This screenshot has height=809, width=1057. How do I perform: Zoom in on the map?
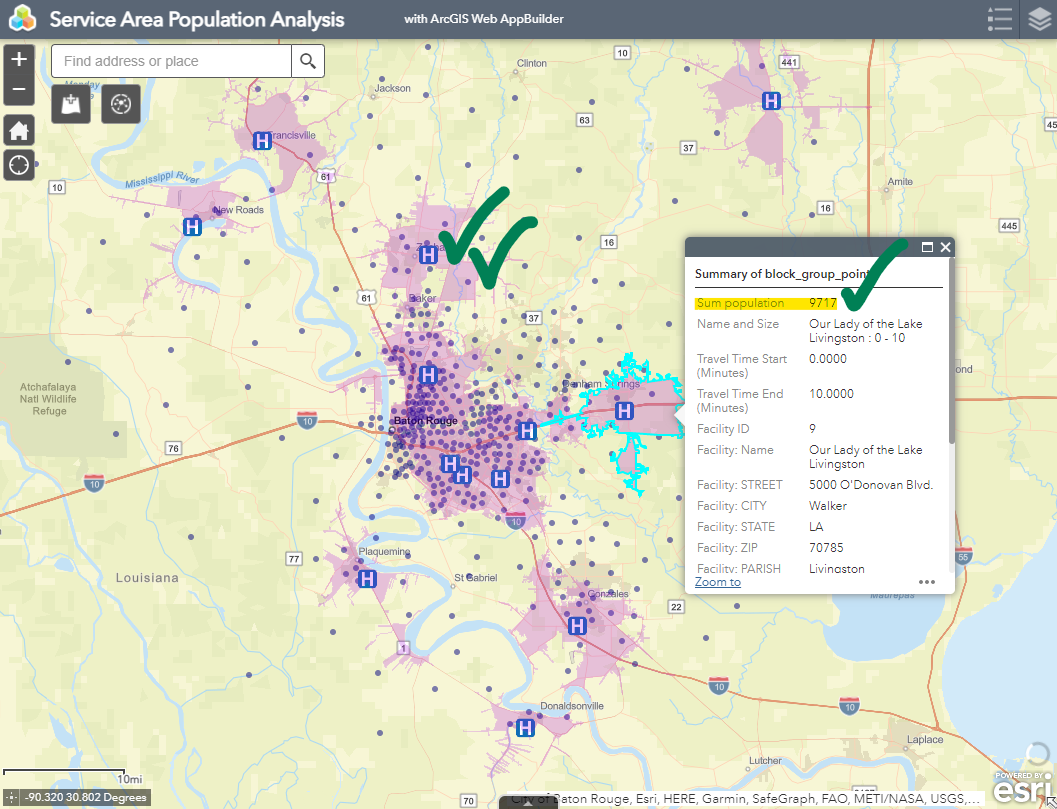(x=19, y=59)
